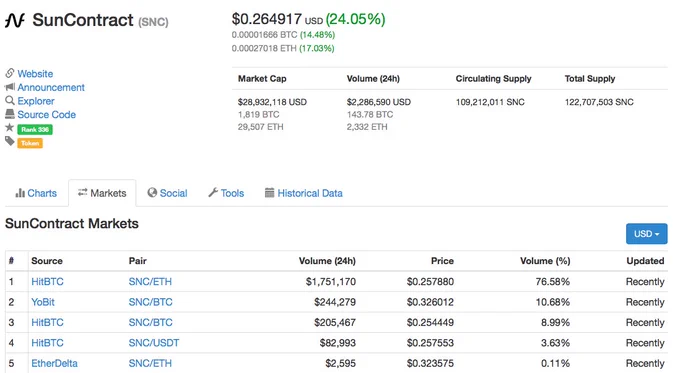The width and height of the screenshot is (680, 373).
Task: Click the arrows icon on Markets tab
Action: [x=82, y=192]
